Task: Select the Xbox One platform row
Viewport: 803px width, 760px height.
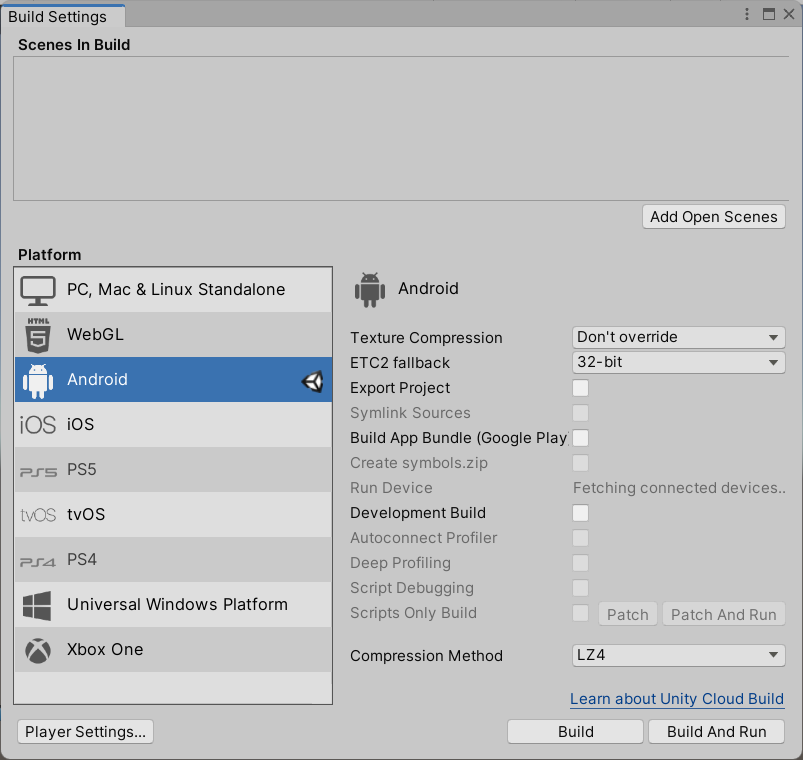Action: tap(173, 650)
